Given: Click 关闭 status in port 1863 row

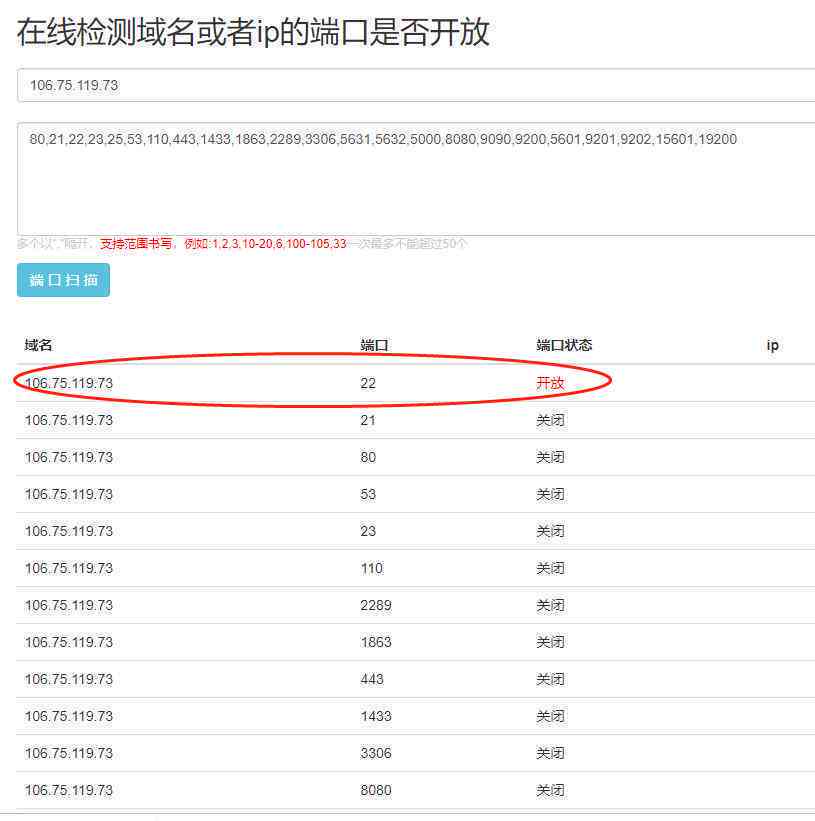Looking at the screenshot, I should [550, 642].
